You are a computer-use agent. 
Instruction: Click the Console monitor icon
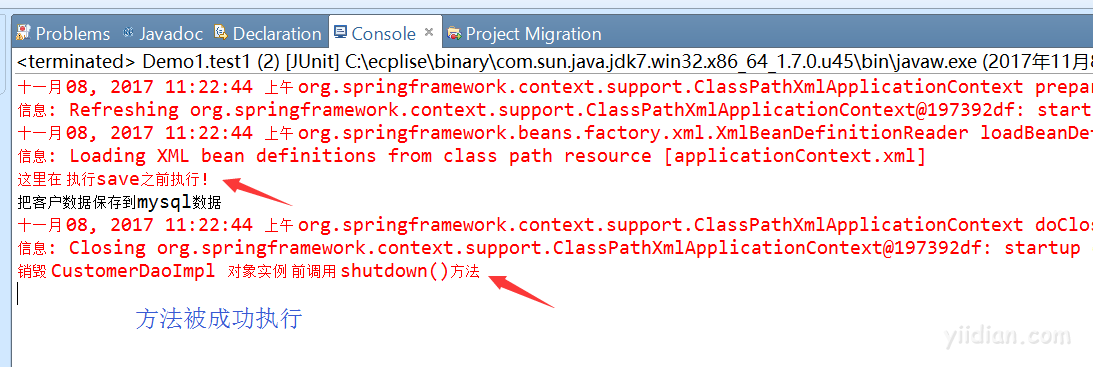(x=340, y=32)
